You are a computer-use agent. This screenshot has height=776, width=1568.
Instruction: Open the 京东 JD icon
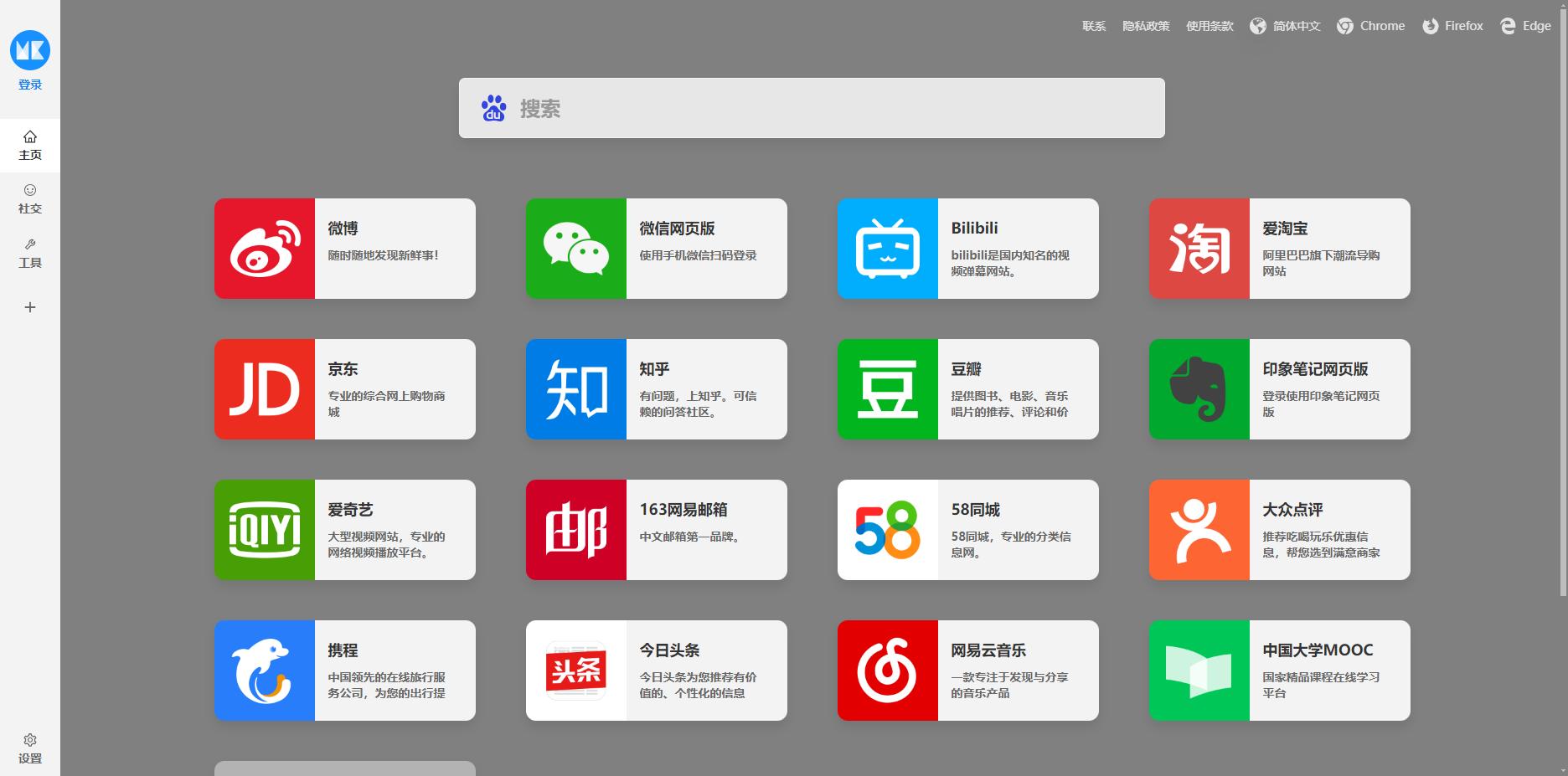click(265, 389)
